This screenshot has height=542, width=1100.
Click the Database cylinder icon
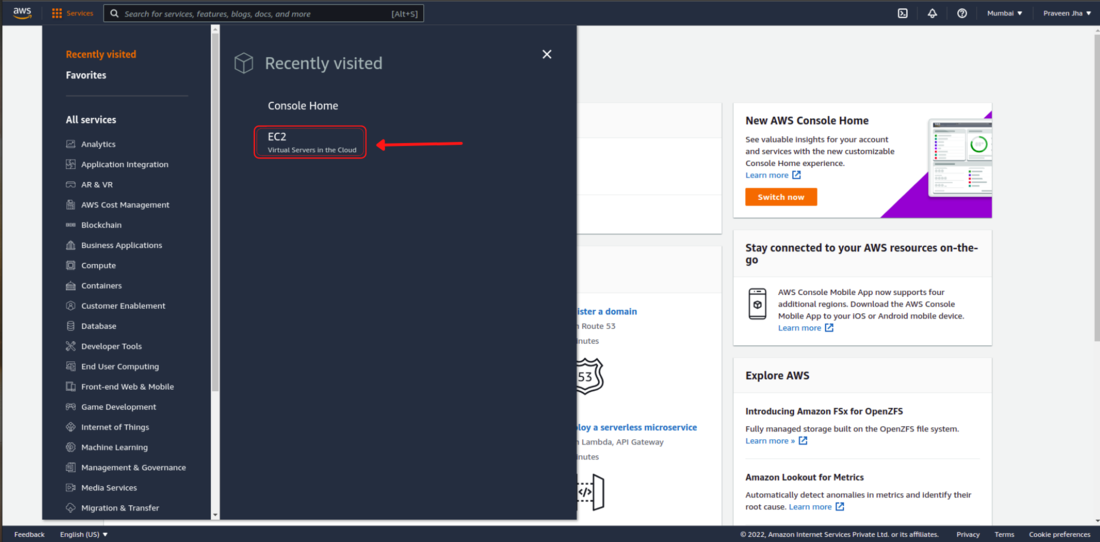[70, 326]
